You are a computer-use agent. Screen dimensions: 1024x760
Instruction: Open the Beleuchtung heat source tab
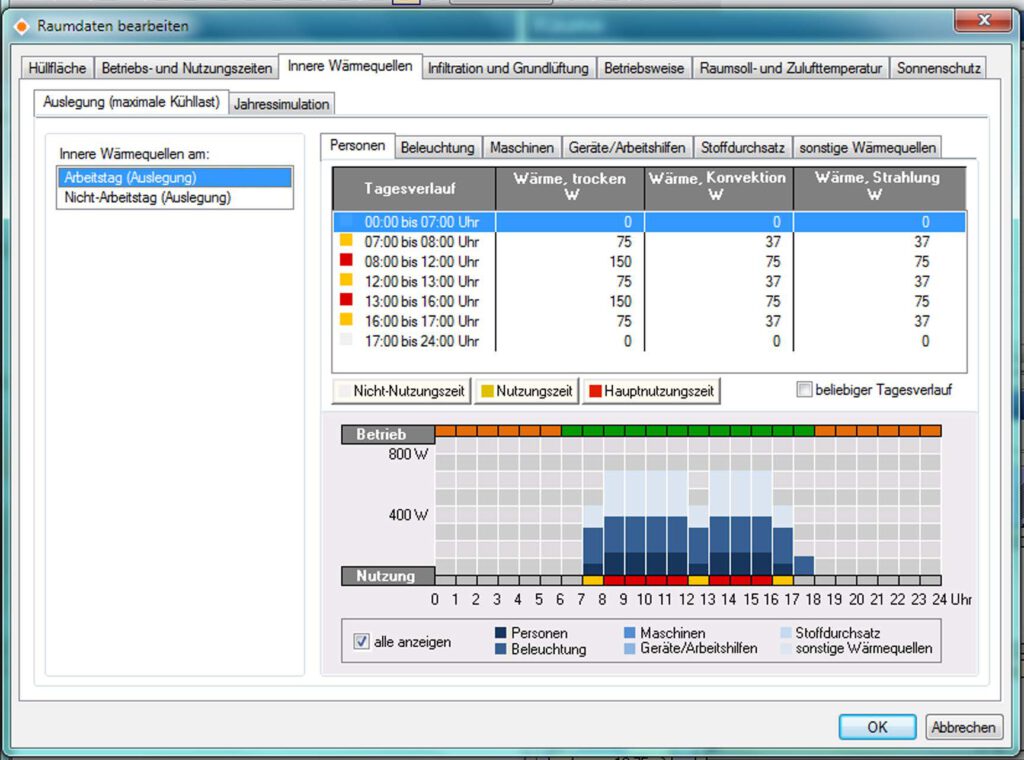point(438,148)
